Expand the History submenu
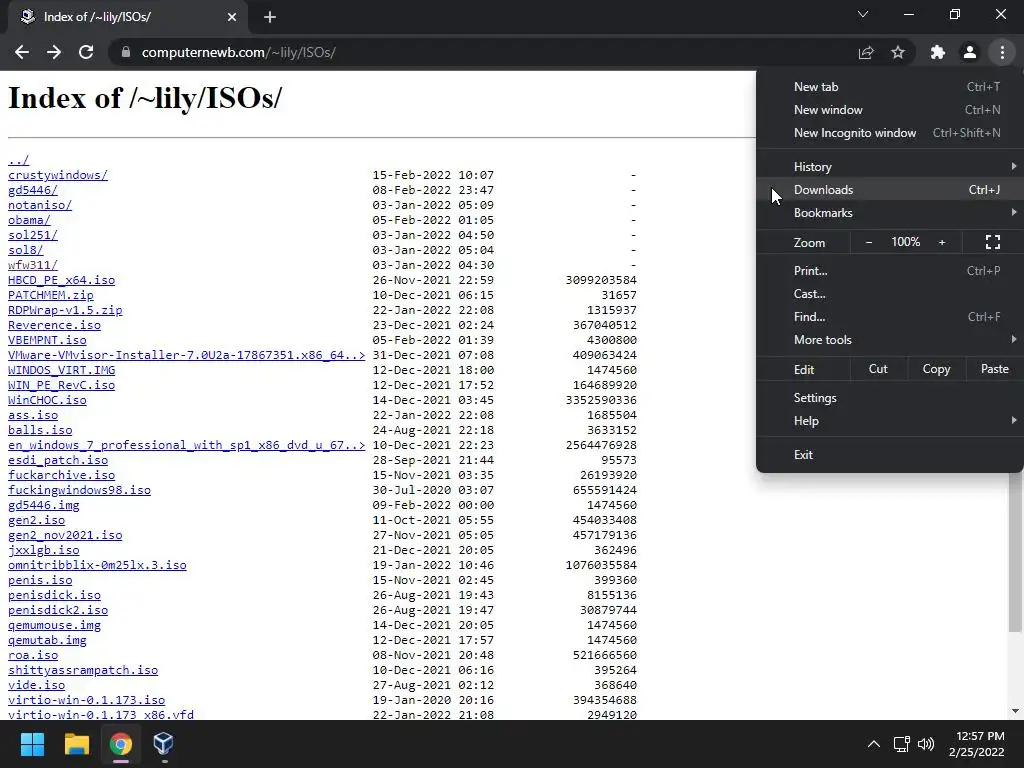This screenshot has width=1024, height=768. coord(889,167)
